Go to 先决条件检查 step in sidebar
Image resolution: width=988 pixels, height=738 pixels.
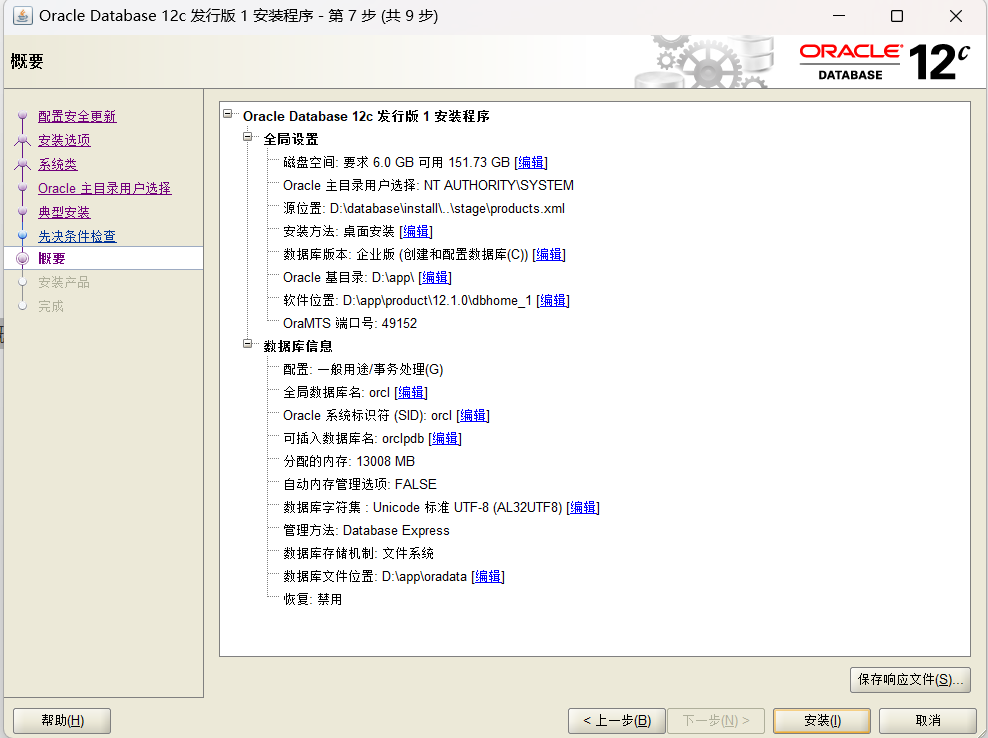point(77,236)
